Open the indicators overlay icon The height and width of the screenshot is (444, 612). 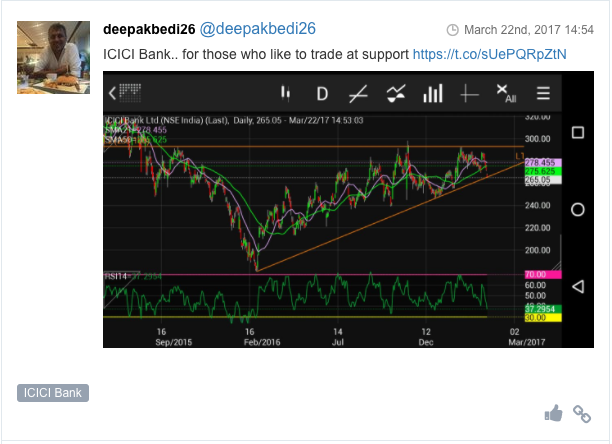(396, 94)
